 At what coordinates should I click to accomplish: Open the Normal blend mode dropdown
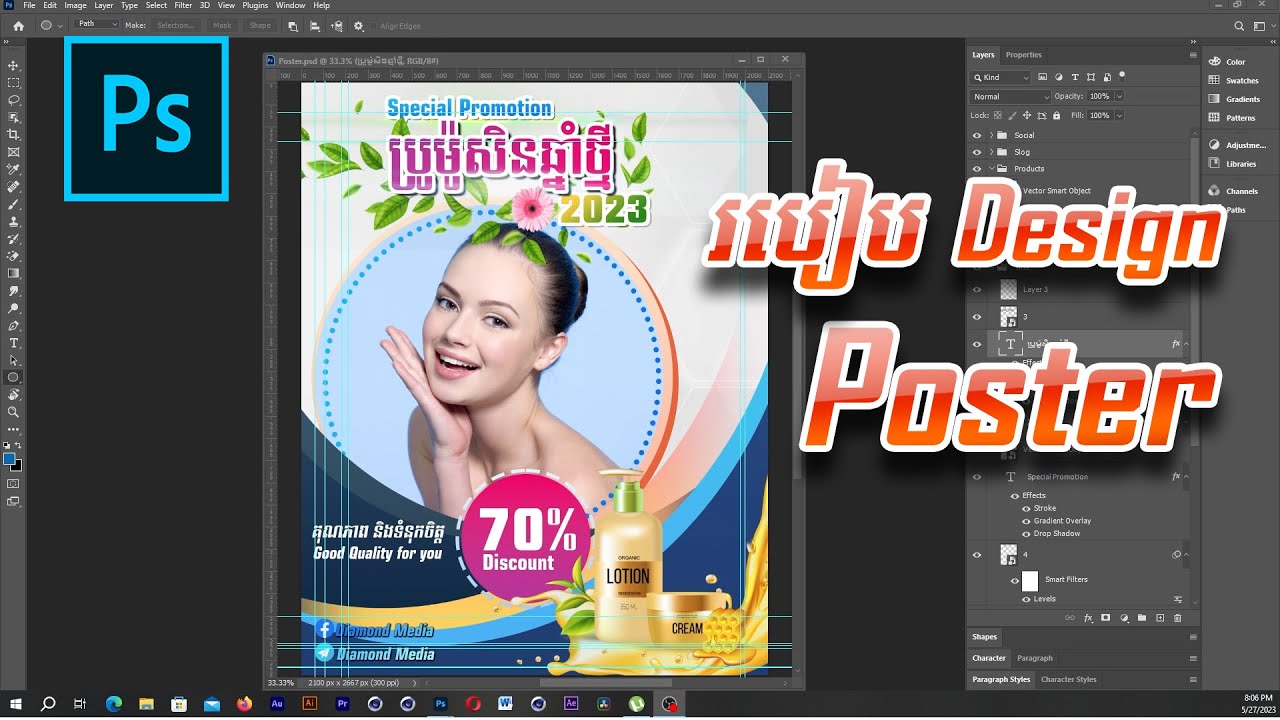[1010, 97]
